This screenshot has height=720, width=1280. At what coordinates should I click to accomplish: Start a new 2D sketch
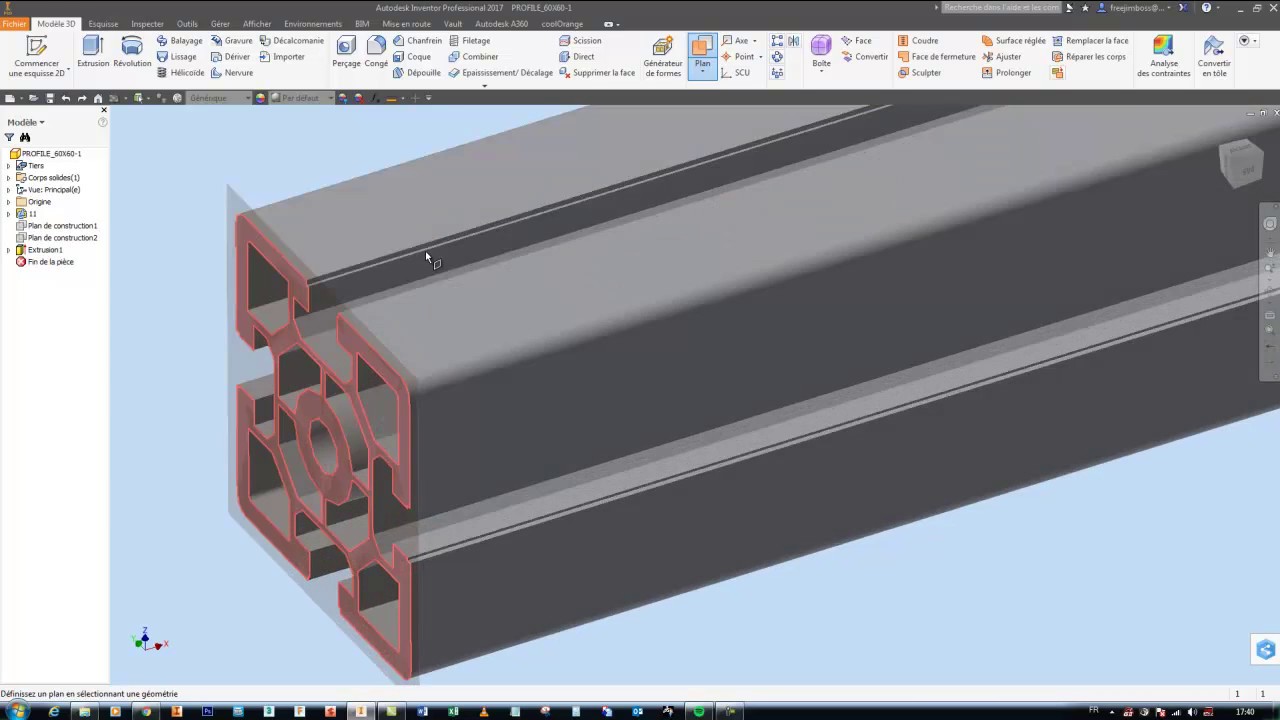click(x=37, y=56)
